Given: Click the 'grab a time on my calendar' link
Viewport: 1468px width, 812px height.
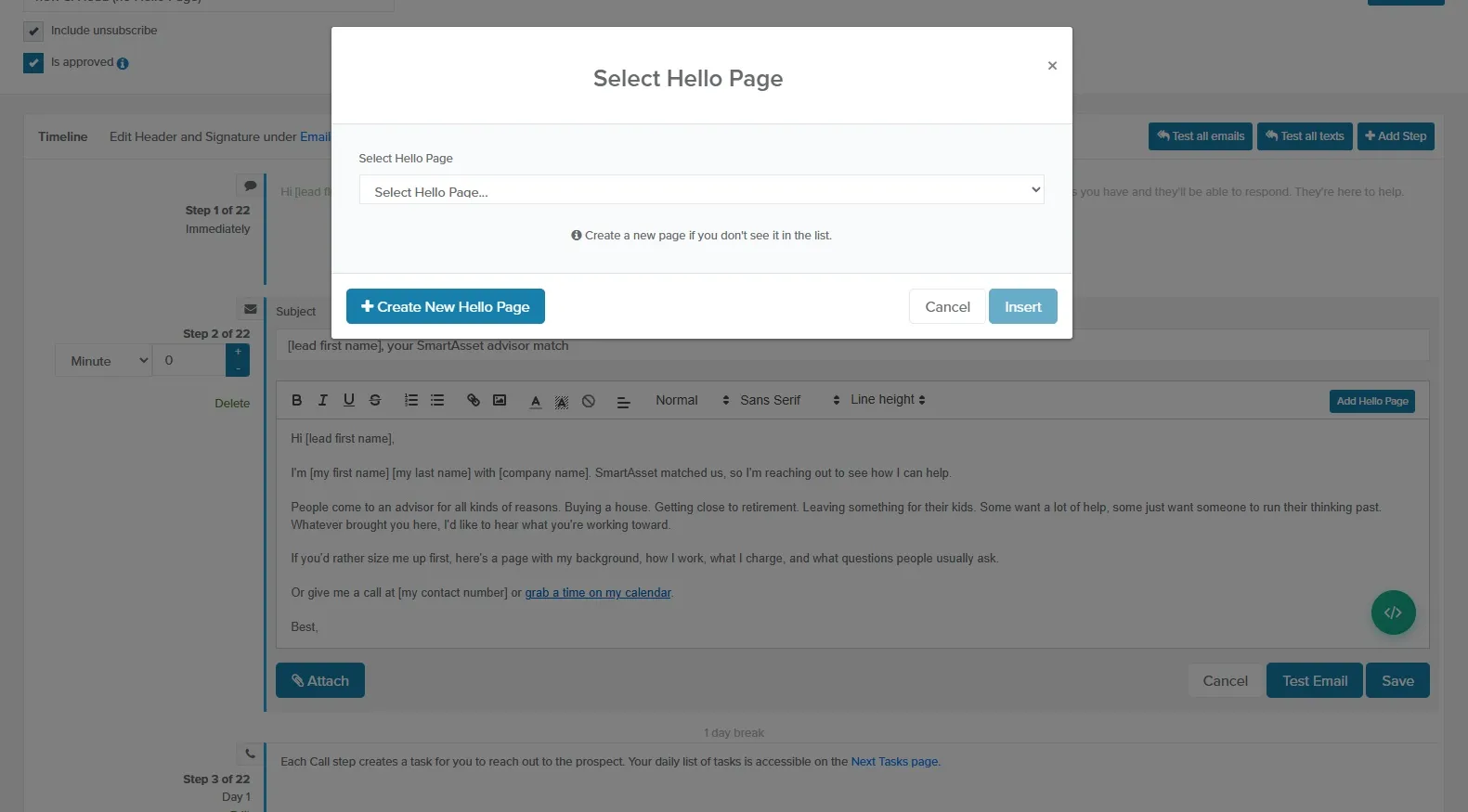Looking at the screenshot, I should (x=598, y=593).
